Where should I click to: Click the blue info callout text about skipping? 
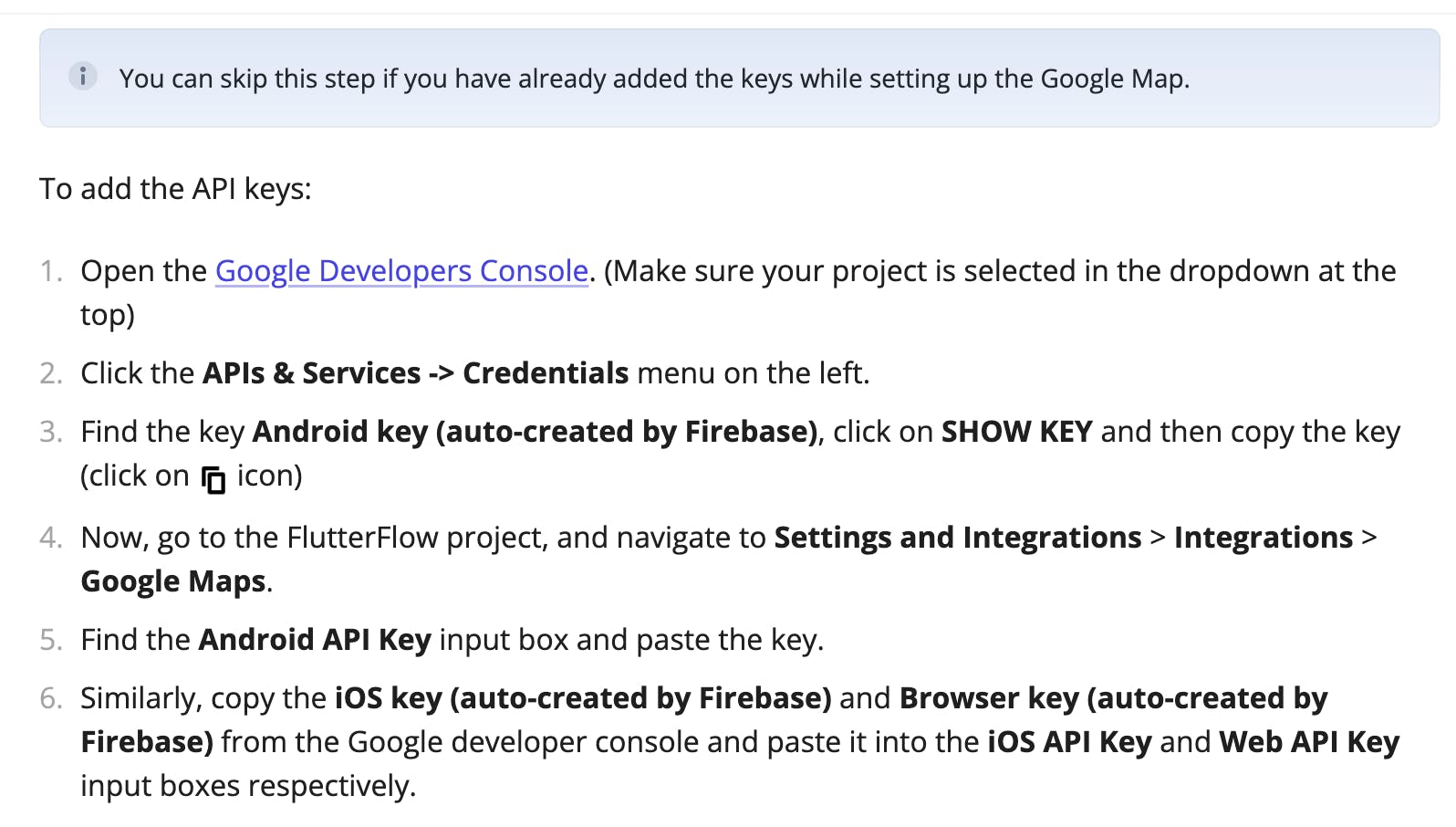(654, 79)
